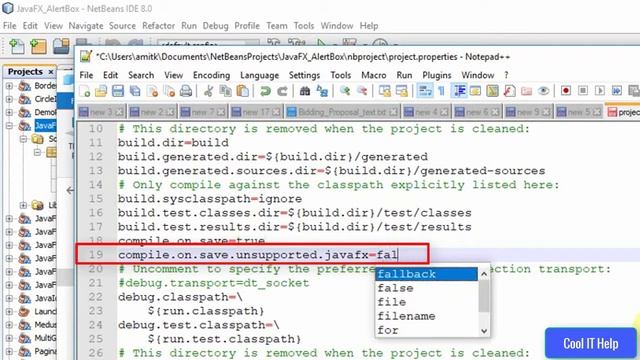Image resolution: width=640 pixels, height=360 pixels.
Task: Close the new 2 tab via its X
Action: (x=170, y=111)
